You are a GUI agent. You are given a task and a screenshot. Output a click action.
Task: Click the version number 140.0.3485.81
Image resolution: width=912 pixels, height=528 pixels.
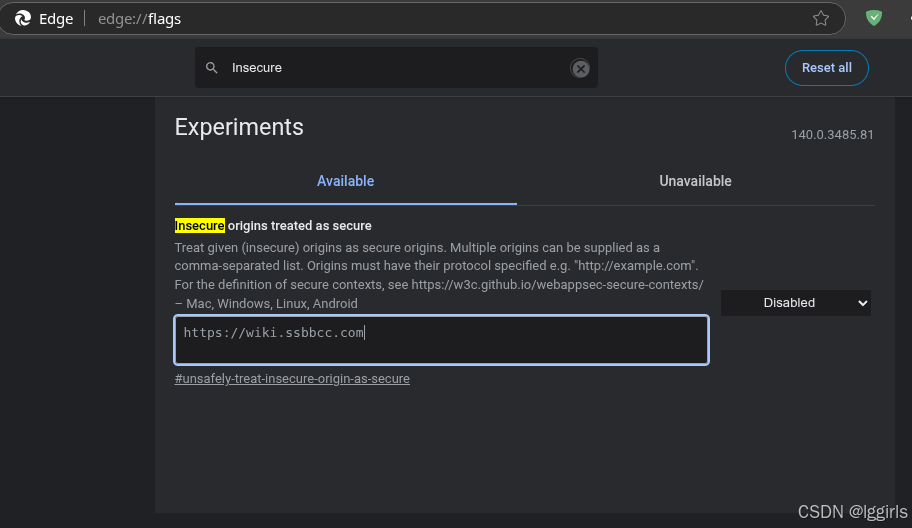coord(832,135)
